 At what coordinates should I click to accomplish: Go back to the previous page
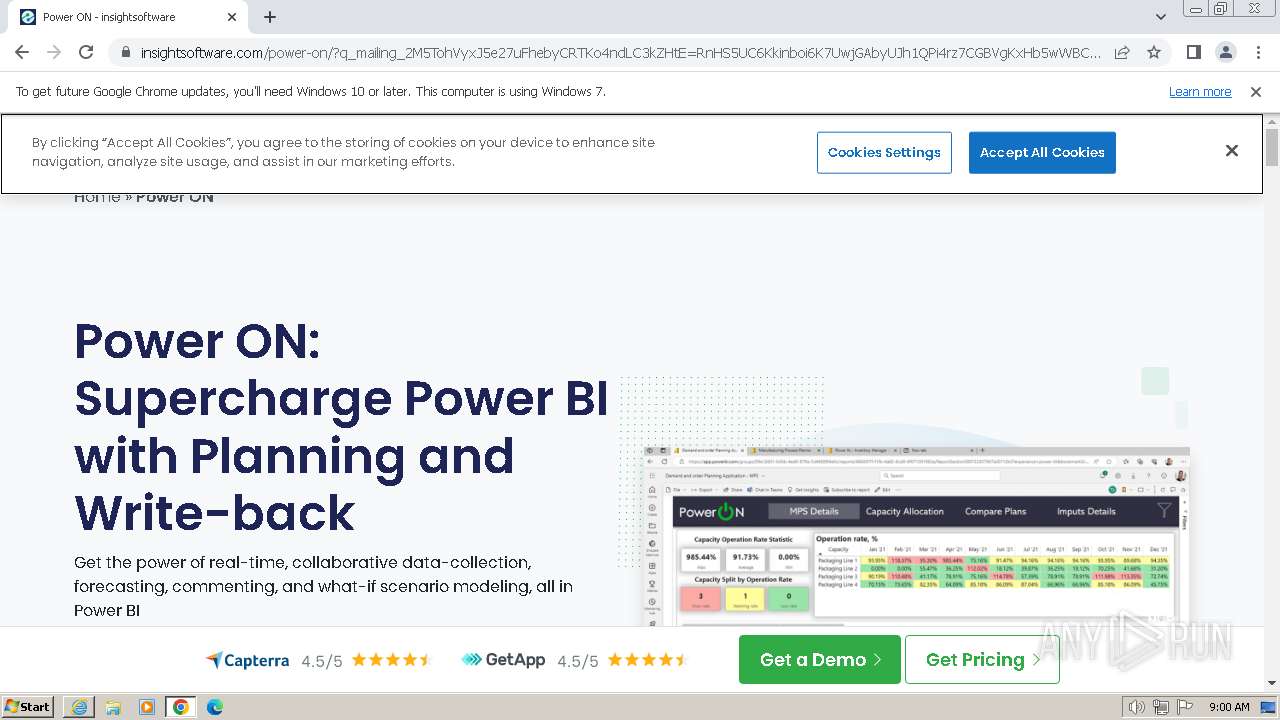[x=22, y=52]
